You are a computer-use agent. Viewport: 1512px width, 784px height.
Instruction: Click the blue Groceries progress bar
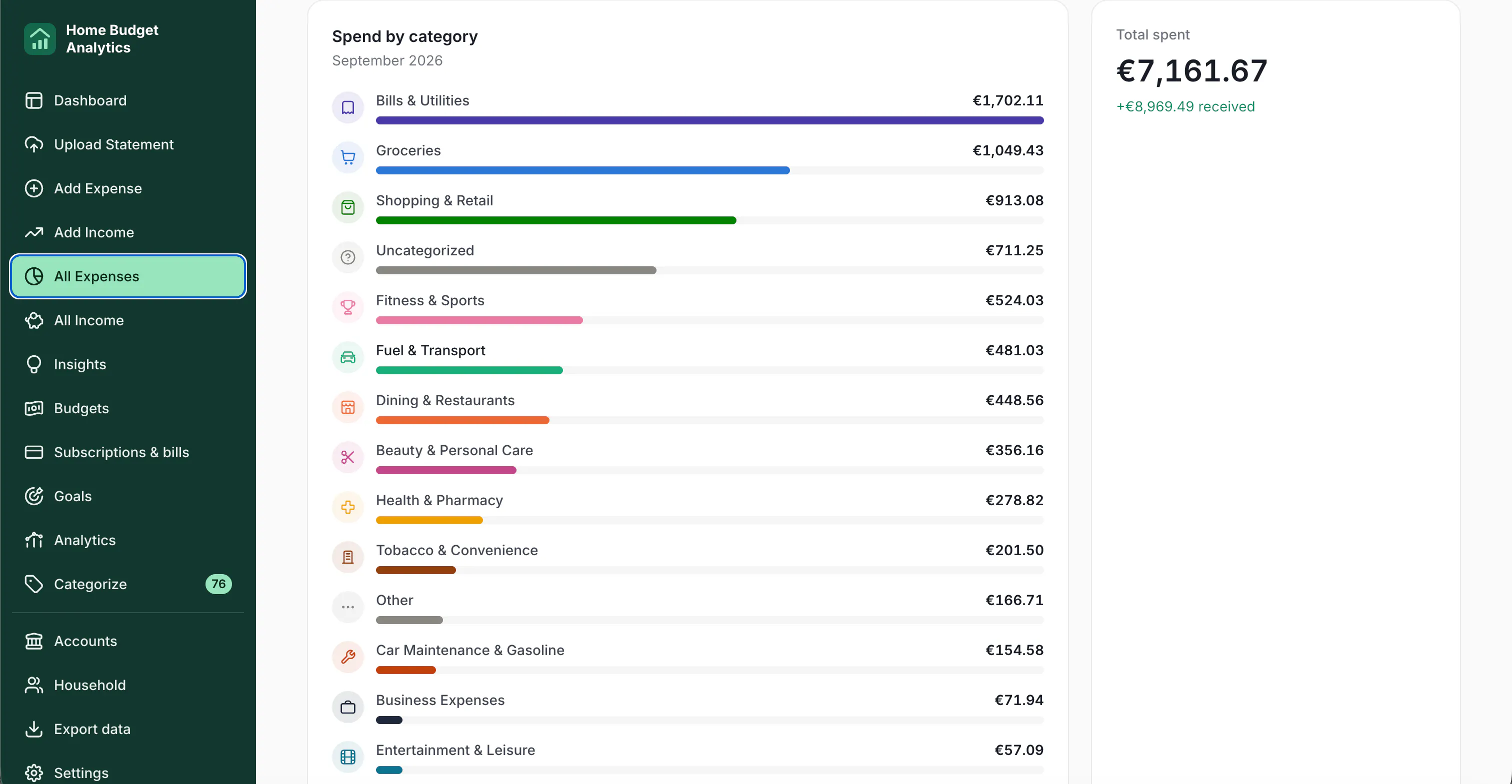click(583, 170)
